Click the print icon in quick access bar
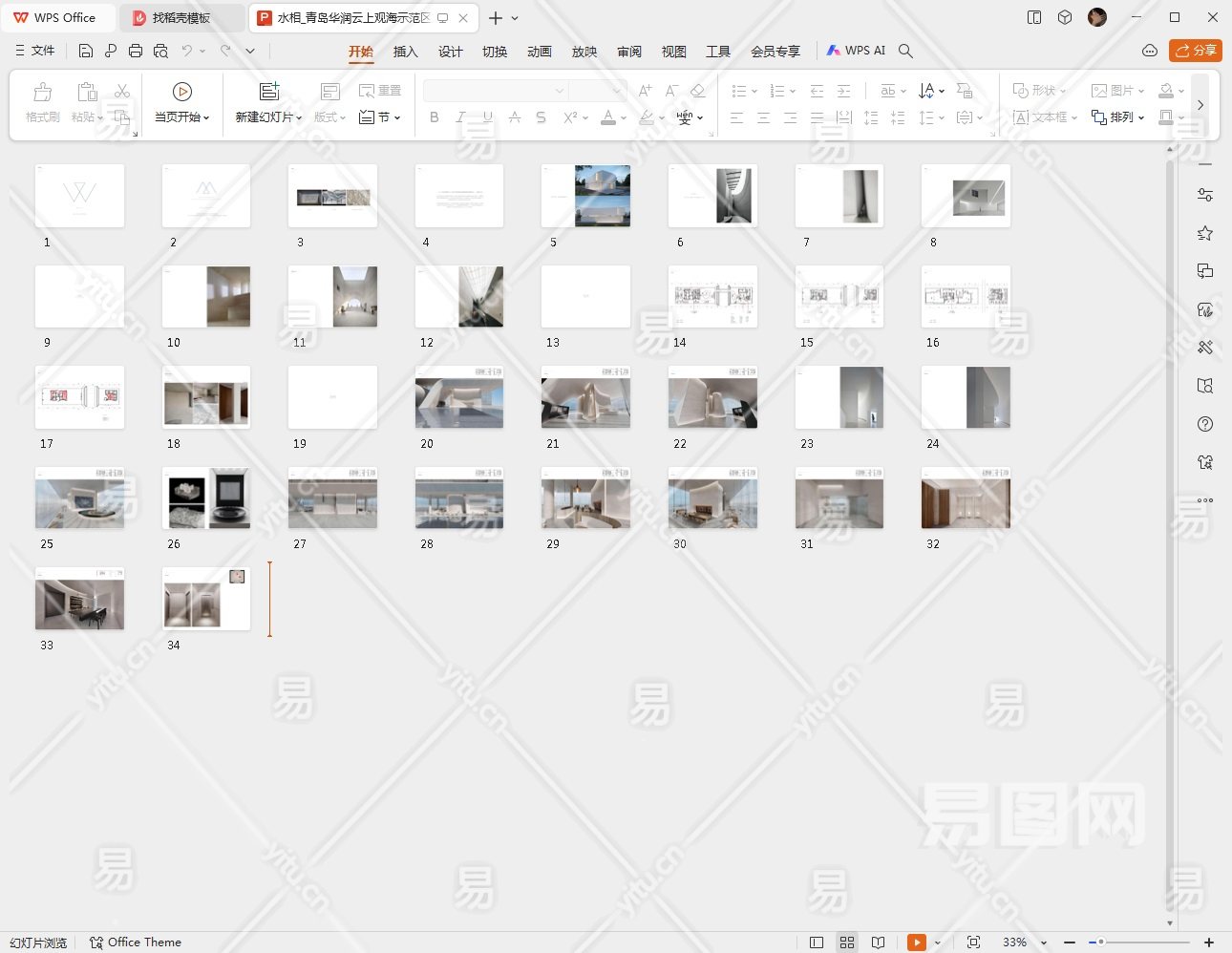This screenshot has height=953, width=1232. (136, 51)
